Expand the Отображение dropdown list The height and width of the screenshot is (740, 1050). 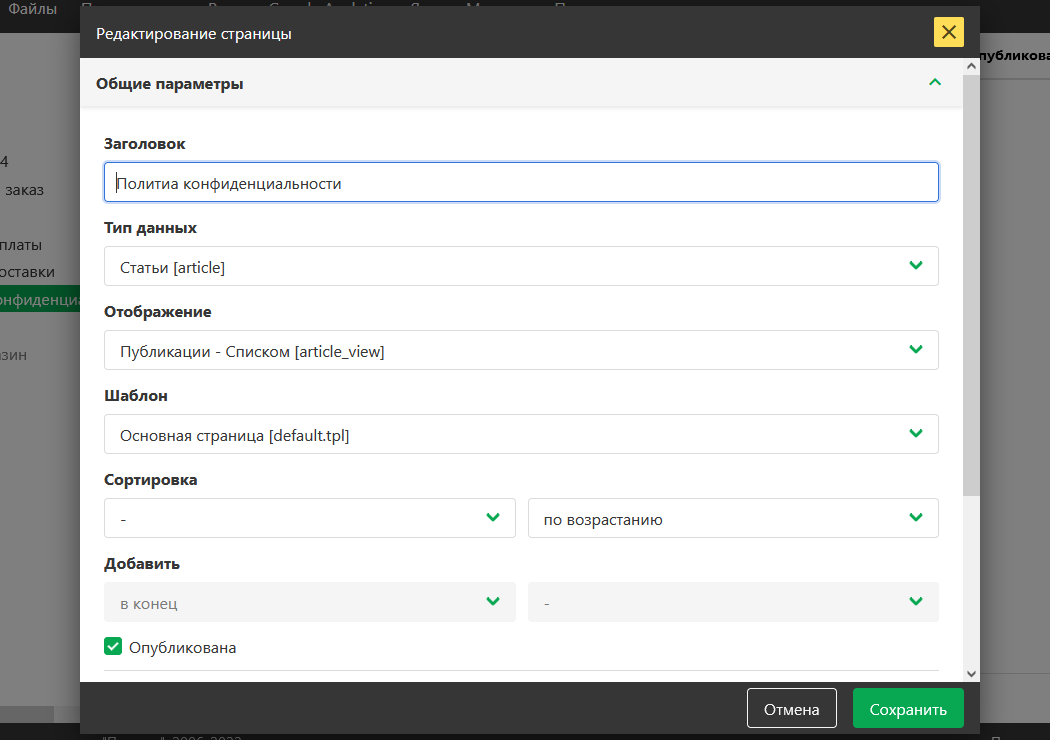click(520, 351)
